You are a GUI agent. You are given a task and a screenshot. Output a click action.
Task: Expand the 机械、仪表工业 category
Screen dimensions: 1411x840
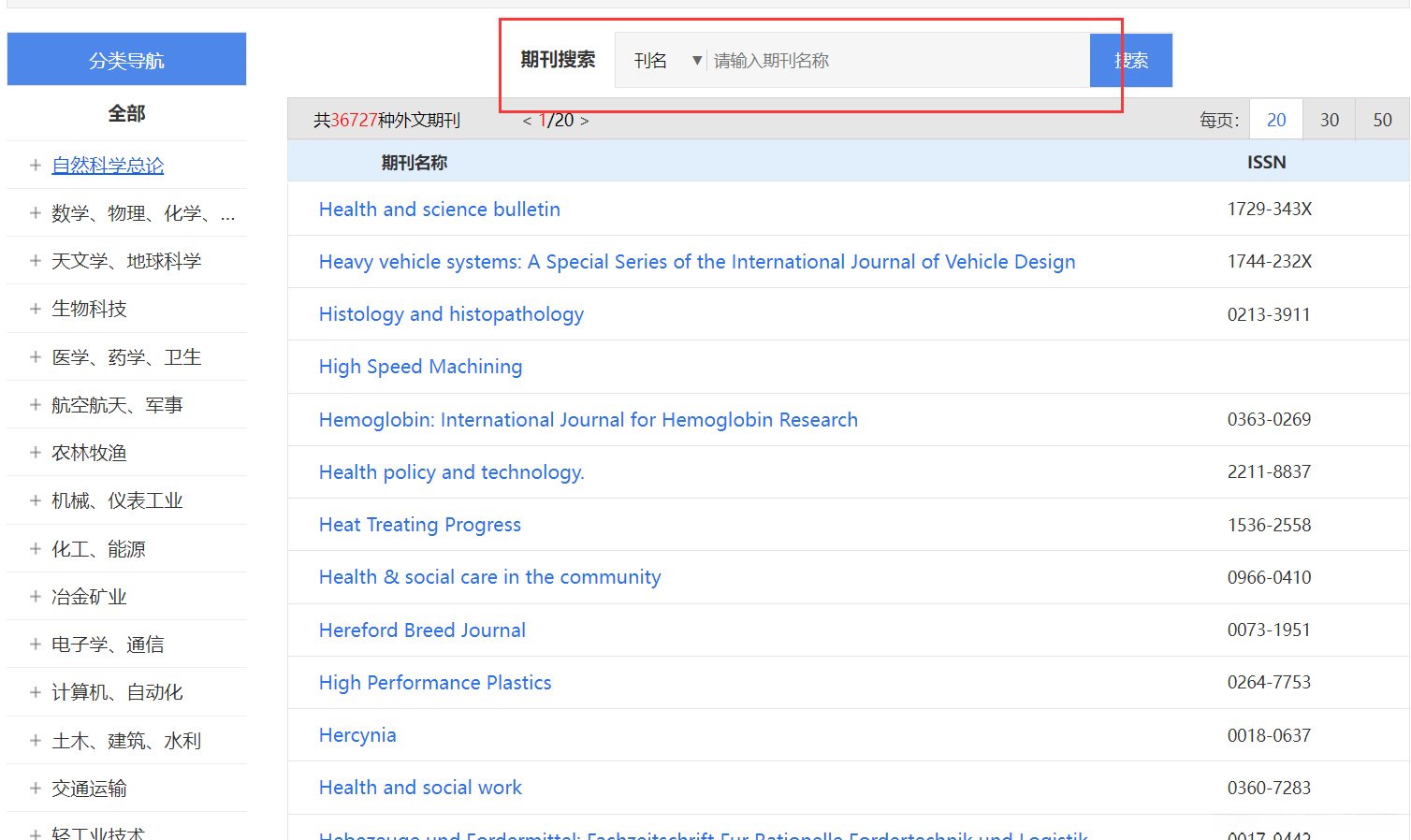(x=35, y=500)
